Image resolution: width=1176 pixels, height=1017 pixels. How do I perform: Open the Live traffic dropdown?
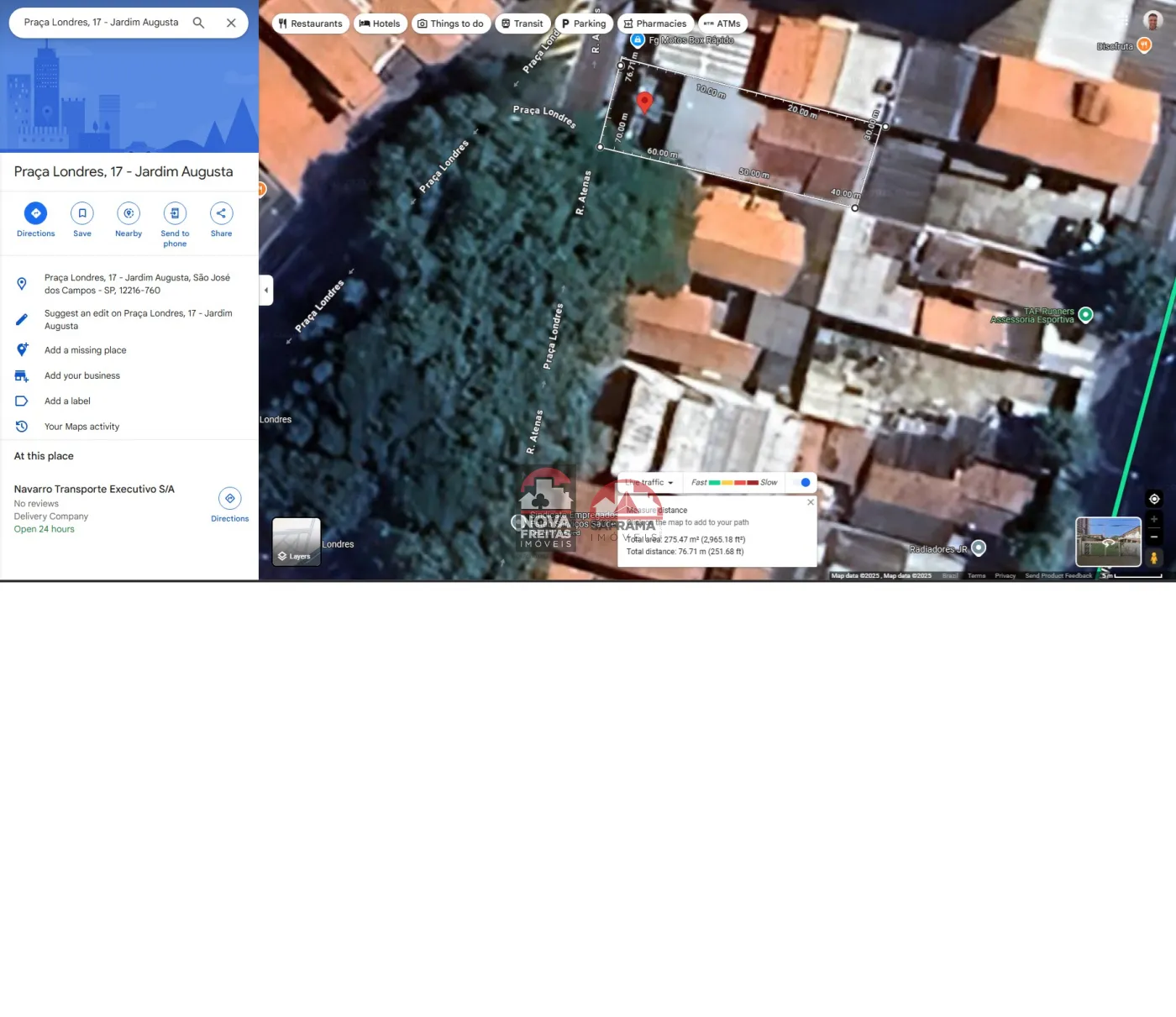click(653, 483)
